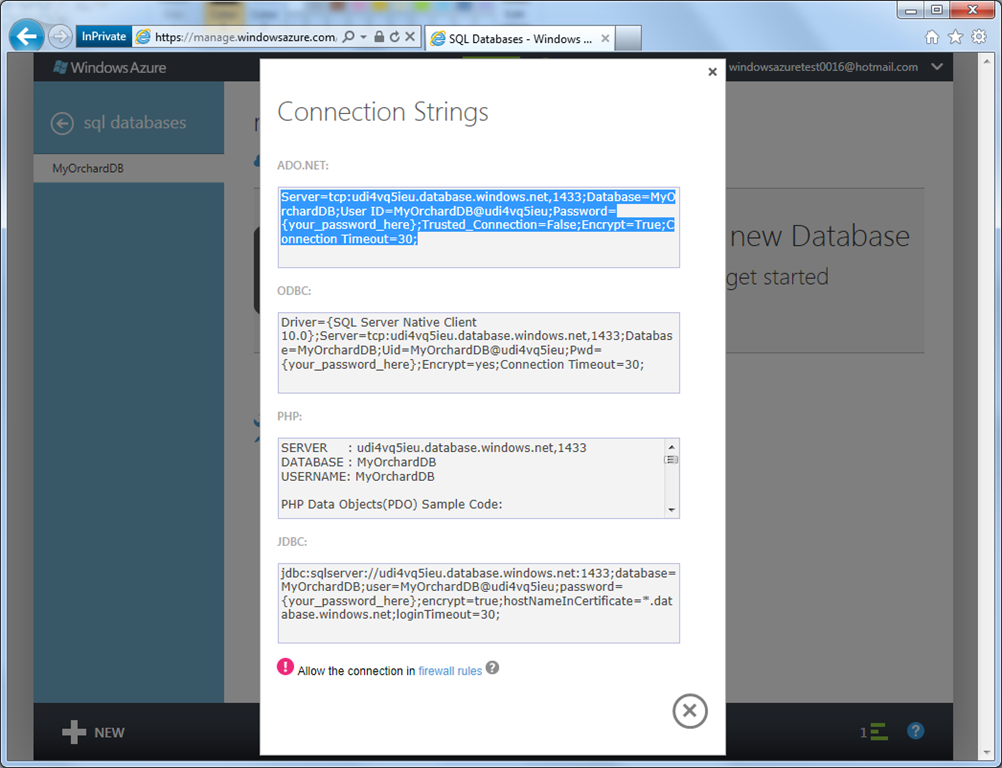
Task: Click the refresh icon in address bar
Action: pos(395,37)
